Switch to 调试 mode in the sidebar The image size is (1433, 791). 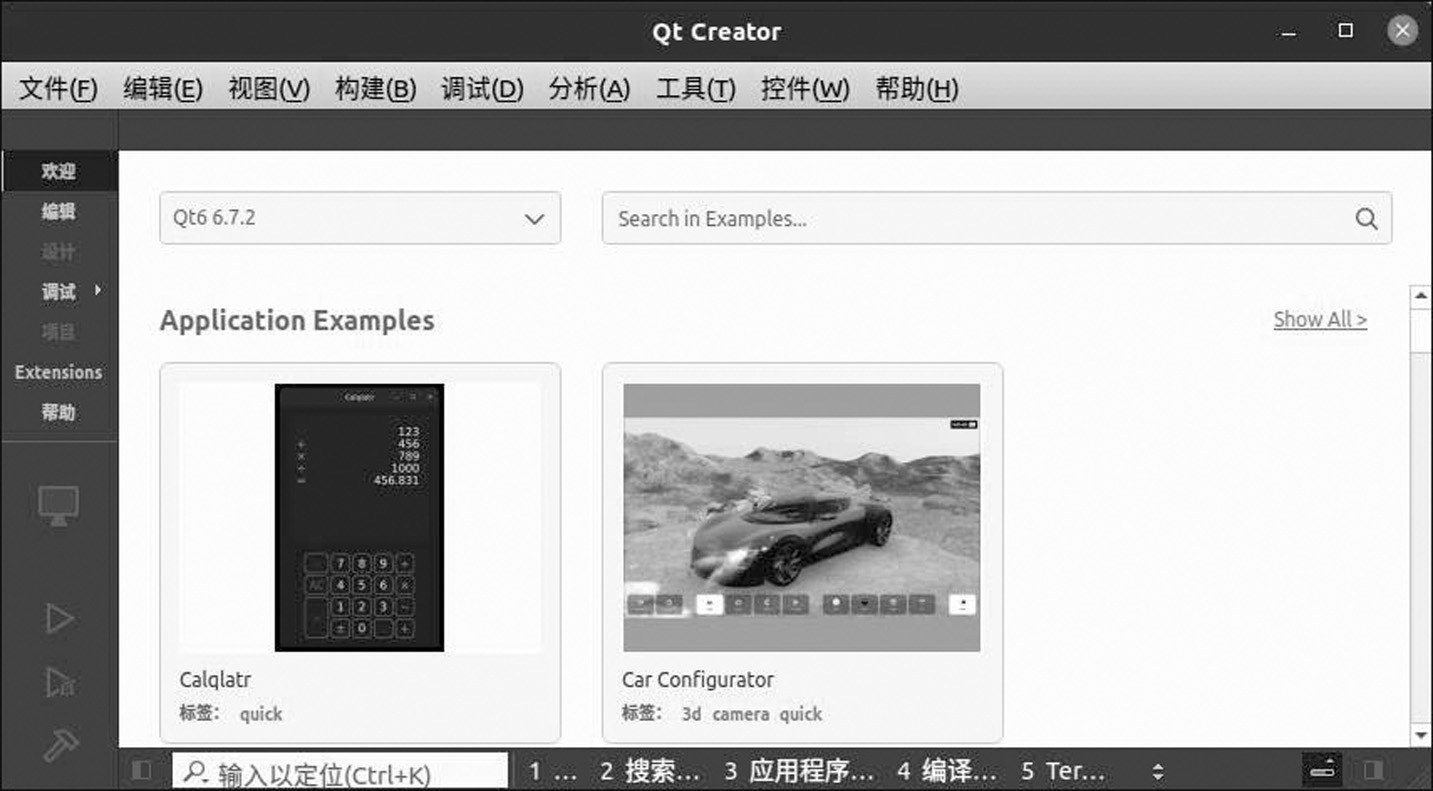click(x=59, y=291)
